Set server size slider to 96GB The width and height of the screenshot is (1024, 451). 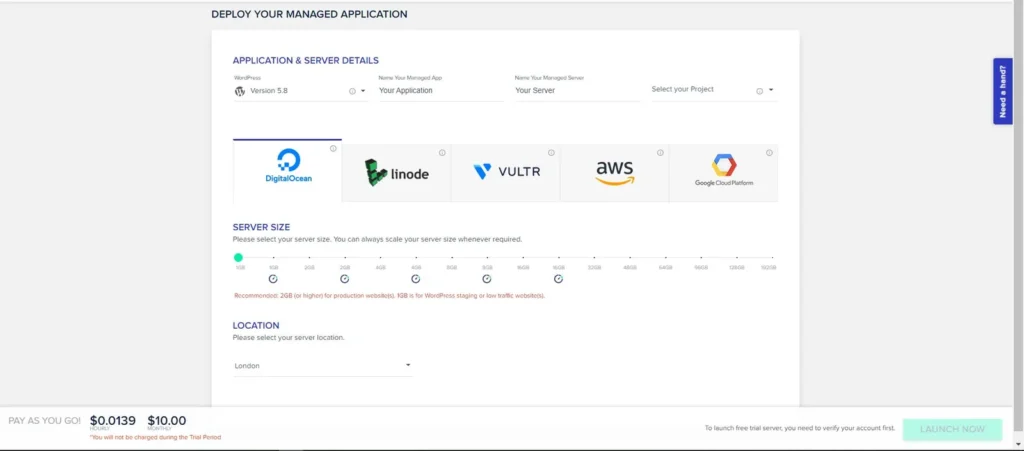(701, 258)
